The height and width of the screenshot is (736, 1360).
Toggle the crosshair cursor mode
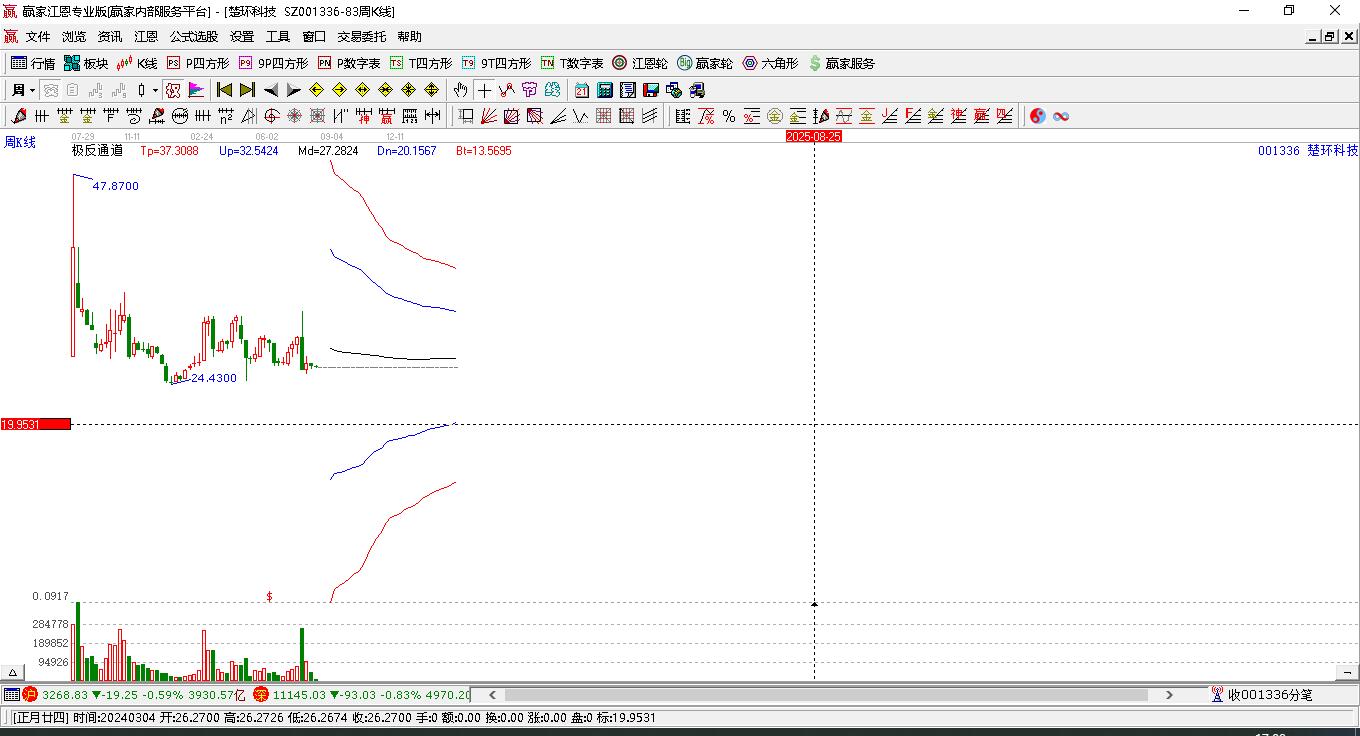coord(484,90)
